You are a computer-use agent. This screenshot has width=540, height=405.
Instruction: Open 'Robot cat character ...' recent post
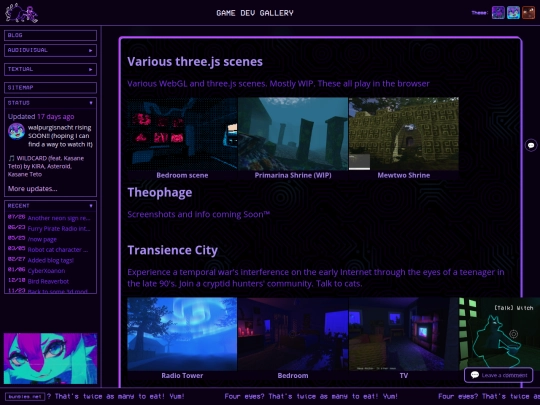pyautogui.click(x=58, y=250)
